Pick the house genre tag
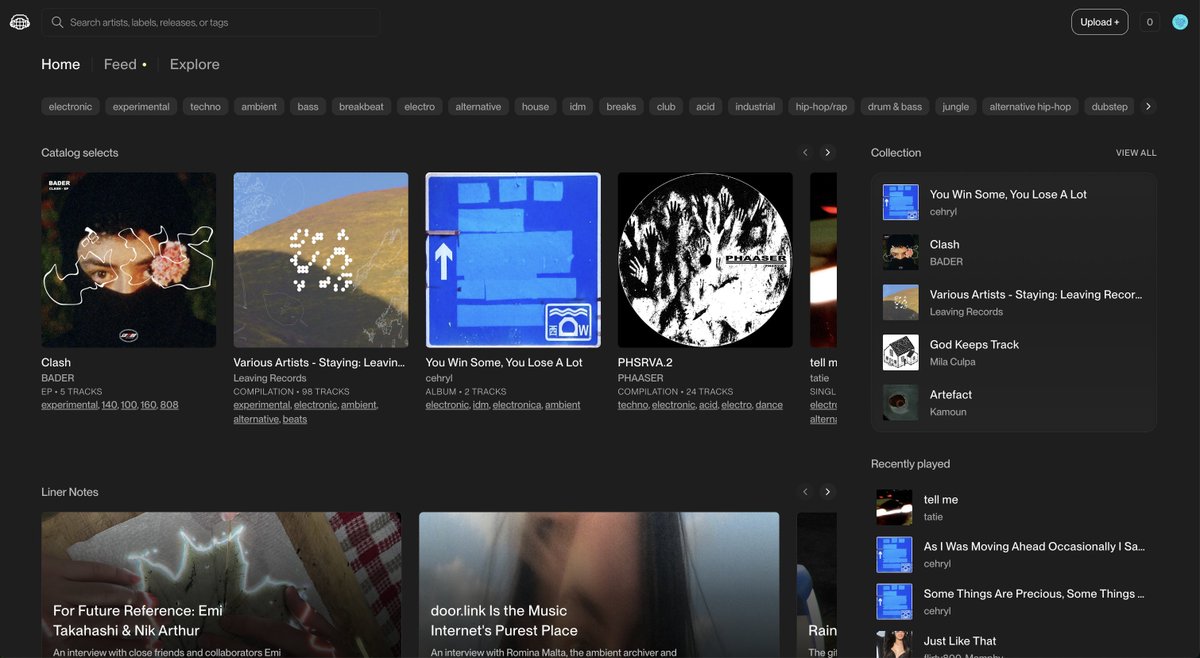Image resolution: width=1200 pixels, height=658 pixels. [x=535, y=106]
